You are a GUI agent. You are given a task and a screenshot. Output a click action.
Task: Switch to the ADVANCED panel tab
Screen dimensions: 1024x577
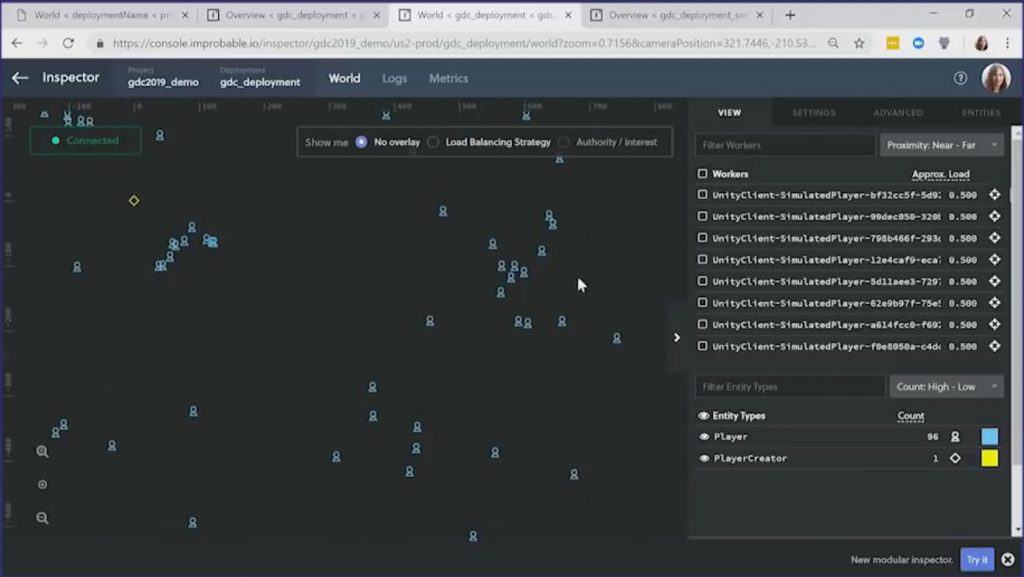[x=898, y=112]
